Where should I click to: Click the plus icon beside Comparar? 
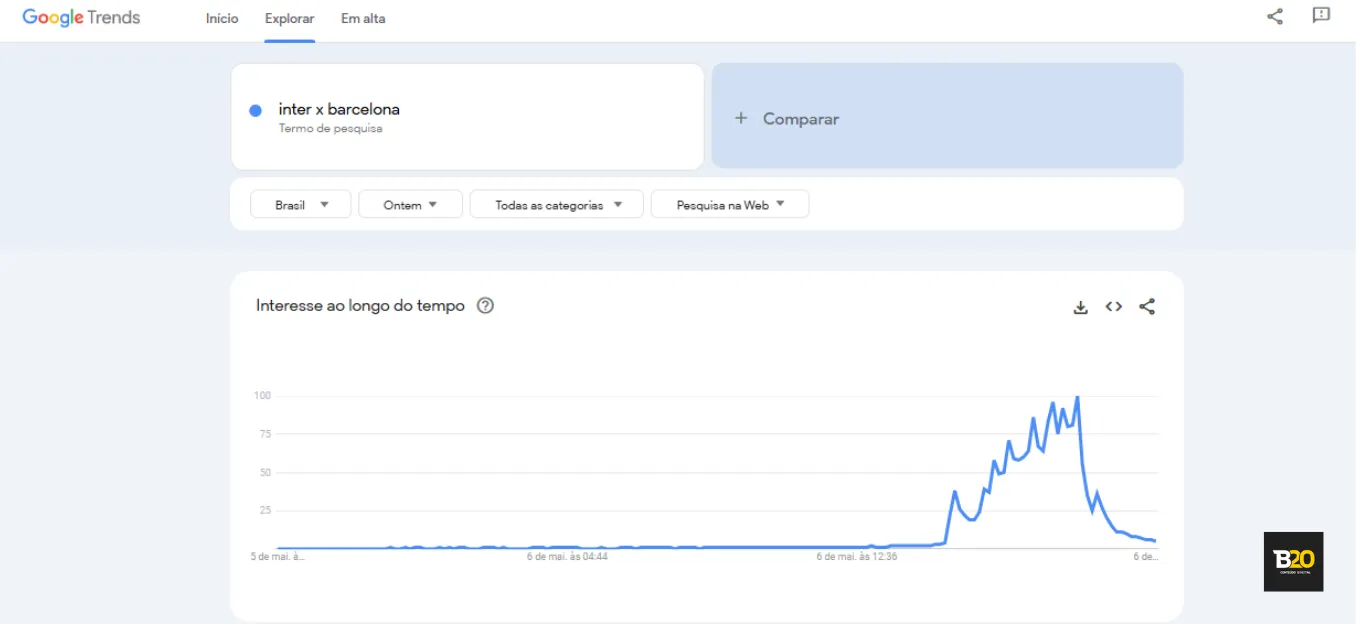[741, 118]
